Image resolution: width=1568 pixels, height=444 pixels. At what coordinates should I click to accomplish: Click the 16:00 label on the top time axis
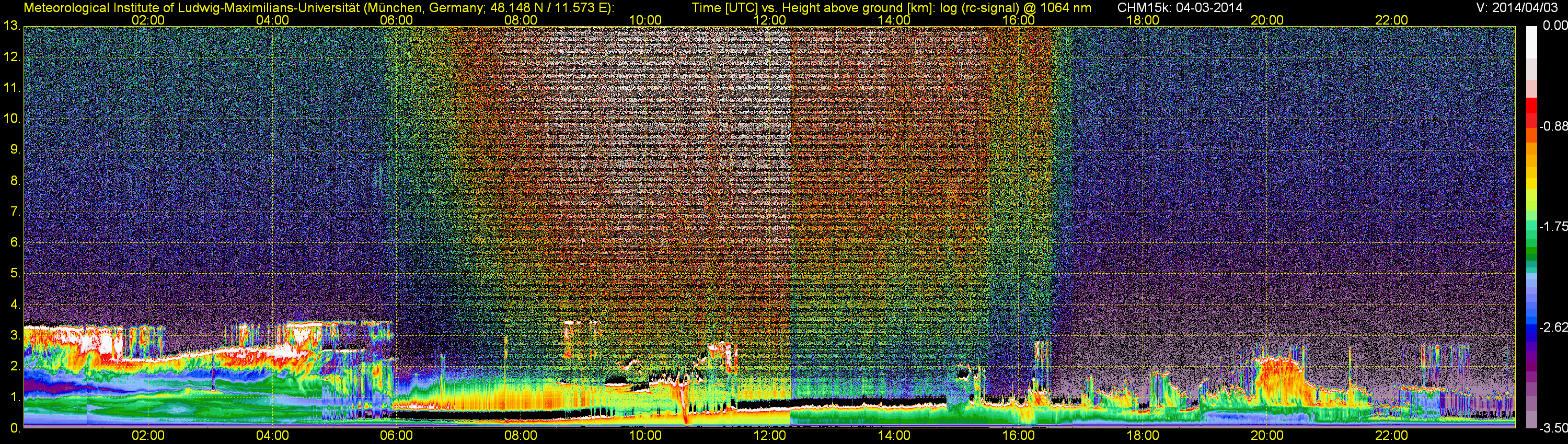click(x=1018, y=20)
